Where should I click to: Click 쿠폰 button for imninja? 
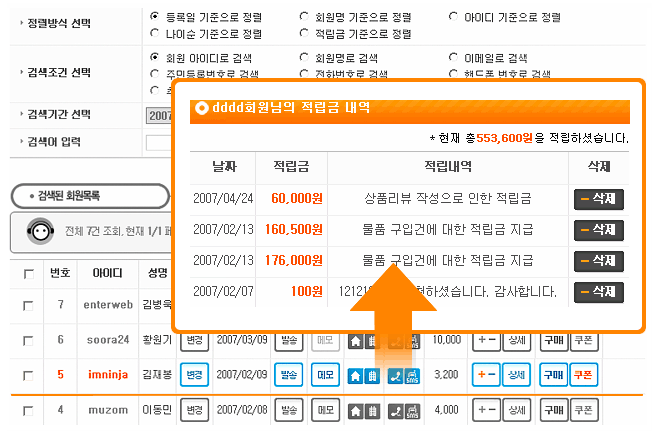584,376
